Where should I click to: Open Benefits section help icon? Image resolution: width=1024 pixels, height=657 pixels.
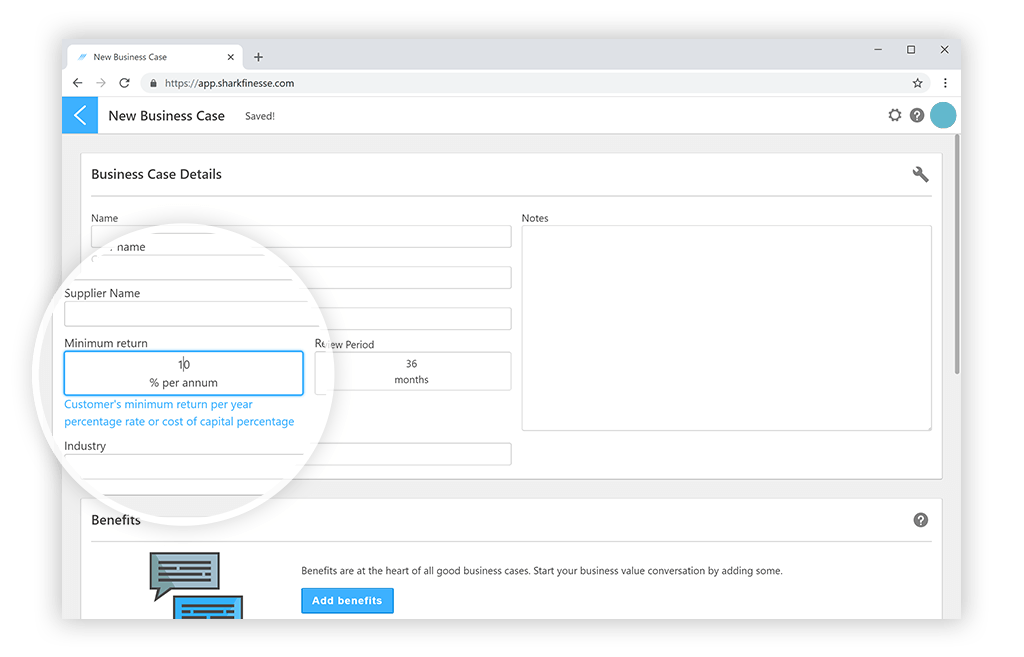920,520
